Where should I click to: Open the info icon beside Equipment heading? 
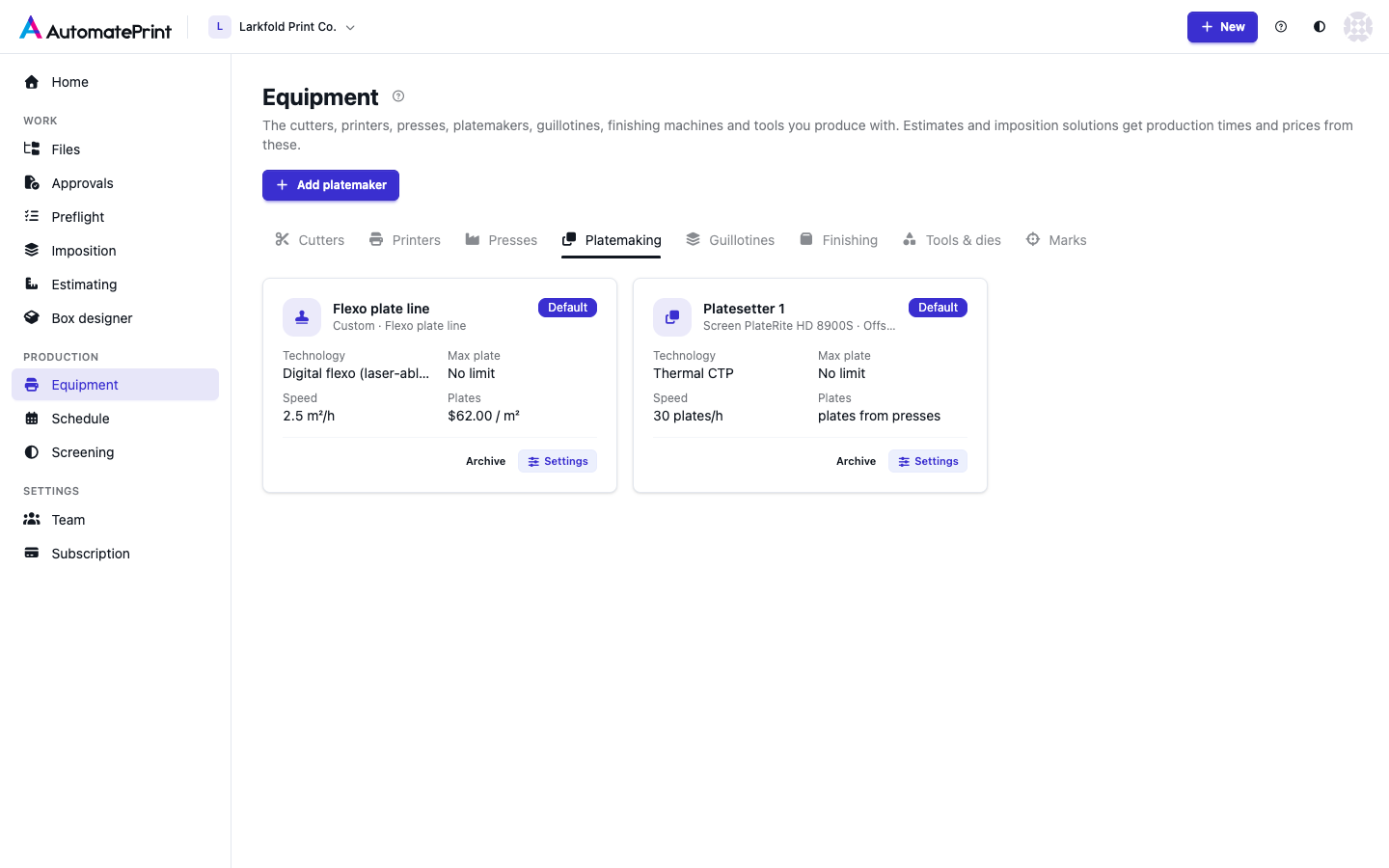point(398,96)
